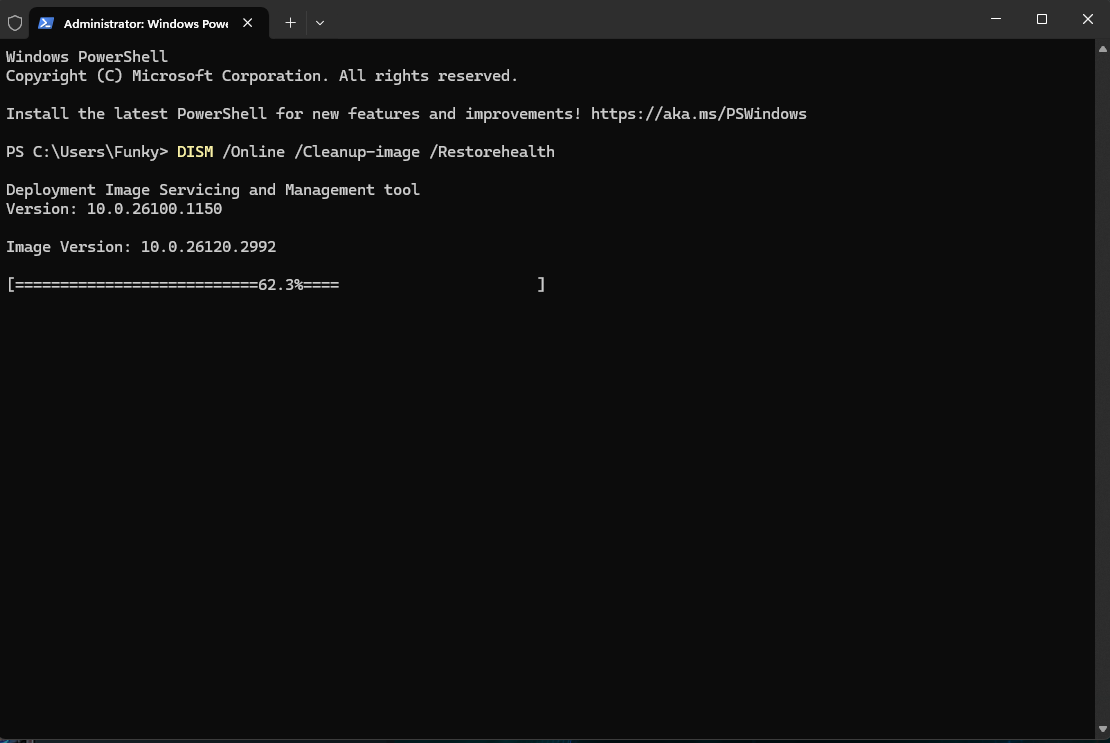1110x743 pixels.
Task: Click the Copyright (C) Microsoft Corporation line
Action: [x=262, y=76]
